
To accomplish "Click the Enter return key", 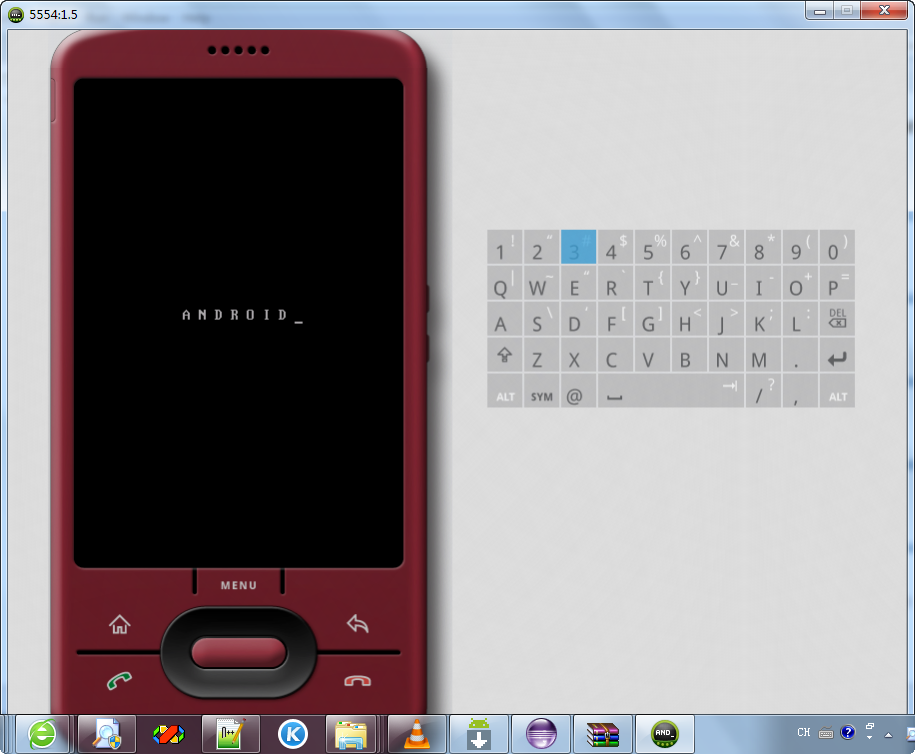I will [x=837, y=355].
